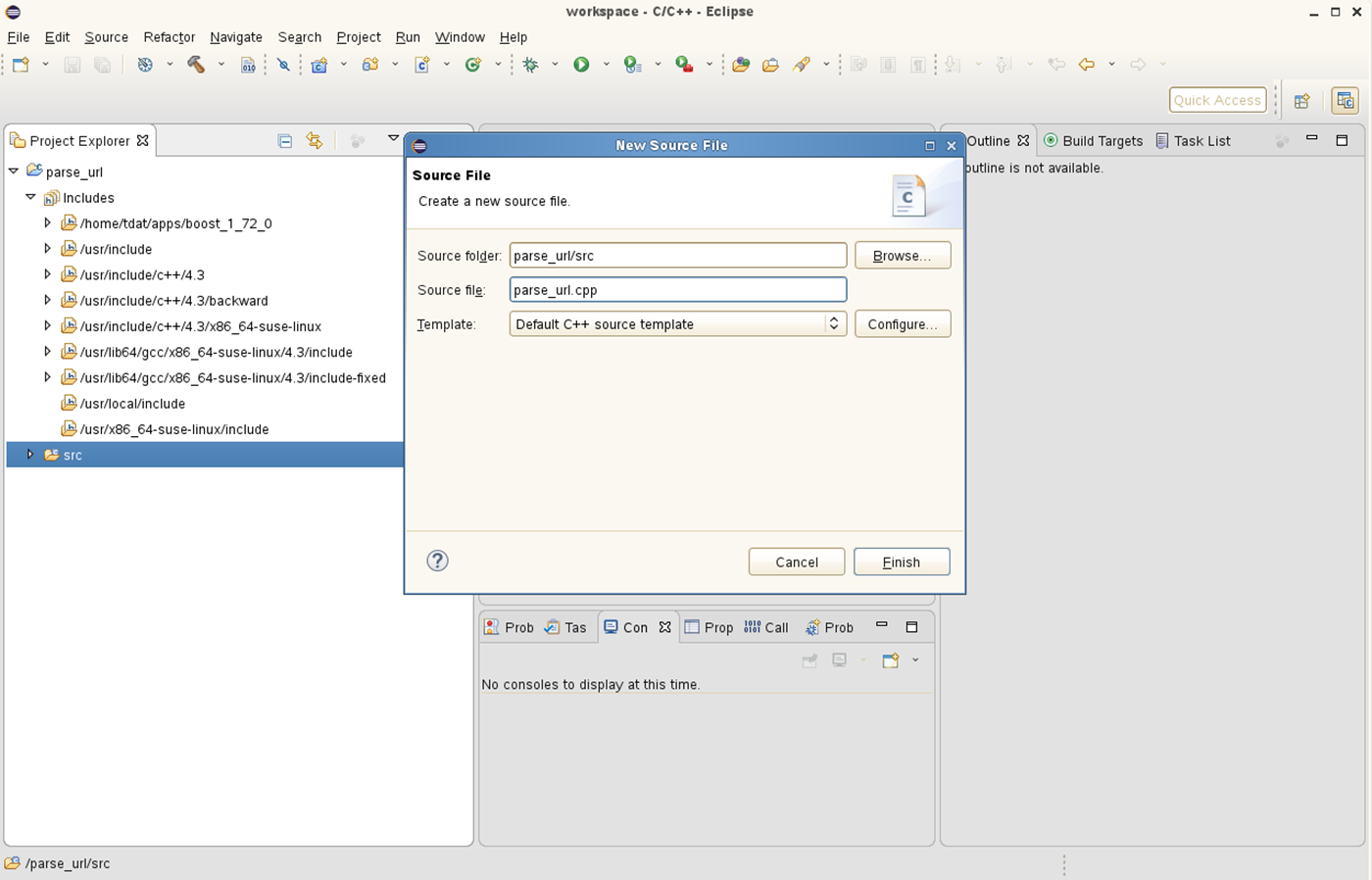
Task: Open Project Explorer view menu triangle
Action: pyautogui.click(x=393, y=139)
